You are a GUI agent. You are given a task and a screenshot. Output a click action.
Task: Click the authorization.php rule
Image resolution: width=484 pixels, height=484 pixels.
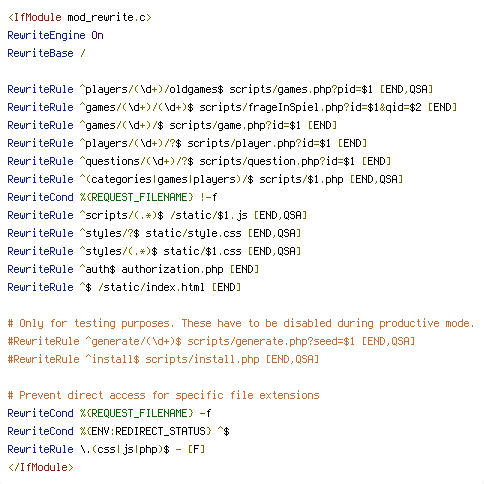133,269
